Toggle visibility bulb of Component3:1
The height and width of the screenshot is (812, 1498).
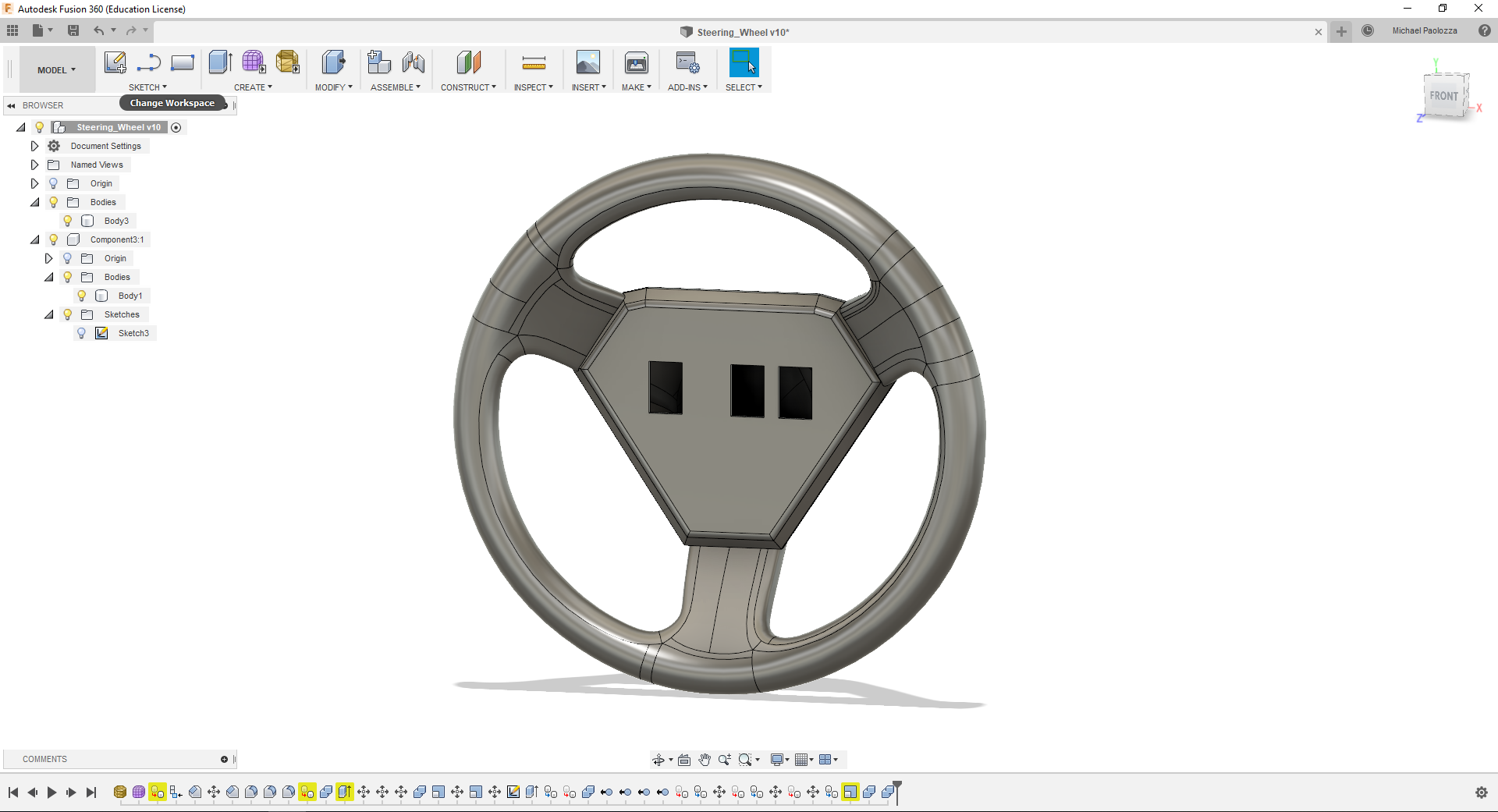pyautogui.click(x=54, y=239)
